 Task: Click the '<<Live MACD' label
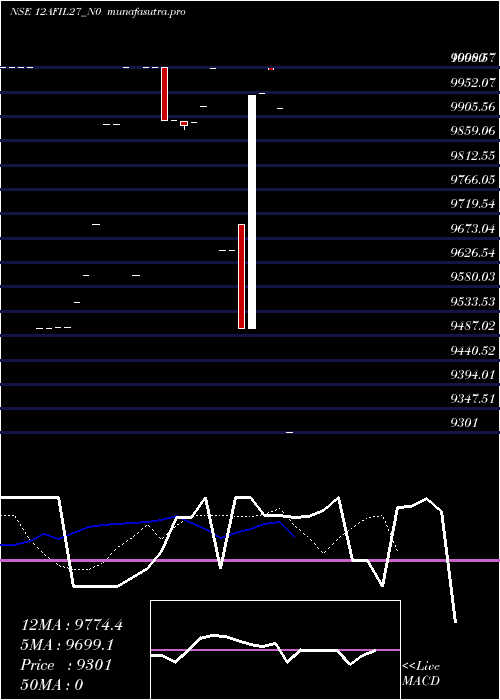tap(421, 673)
